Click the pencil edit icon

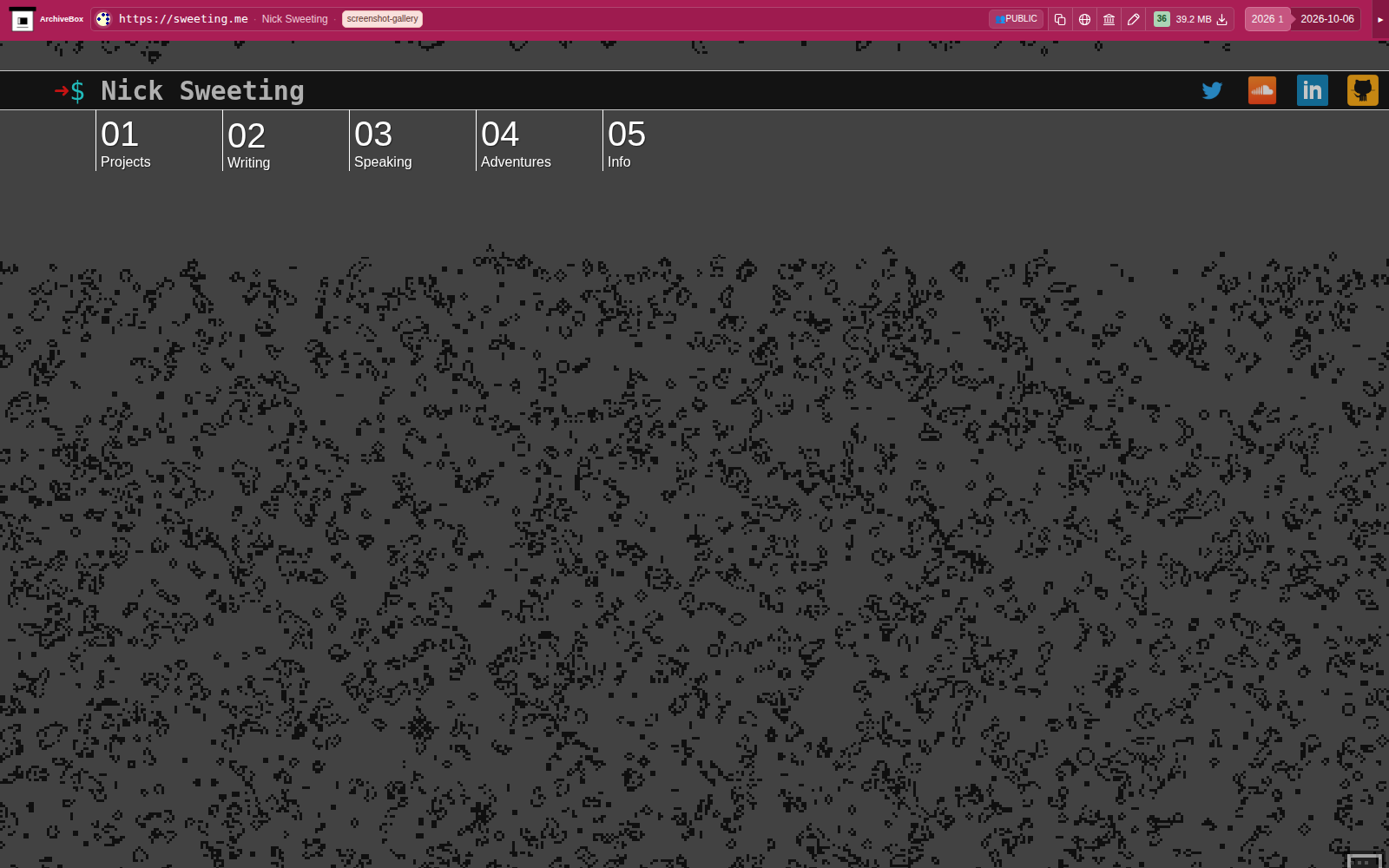point(1133,19)
